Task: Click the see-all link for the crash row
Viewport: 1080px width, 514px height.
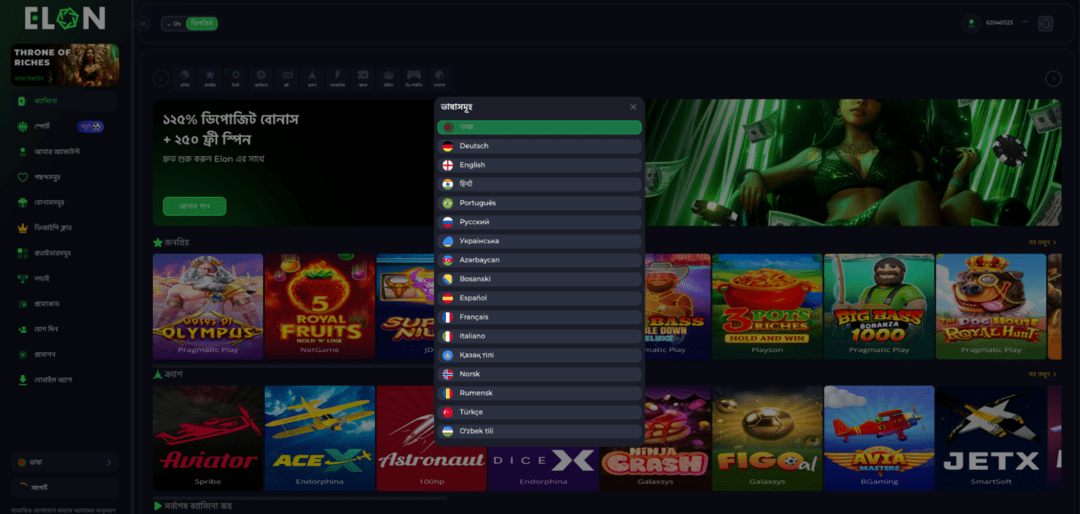Action: 1042,374
